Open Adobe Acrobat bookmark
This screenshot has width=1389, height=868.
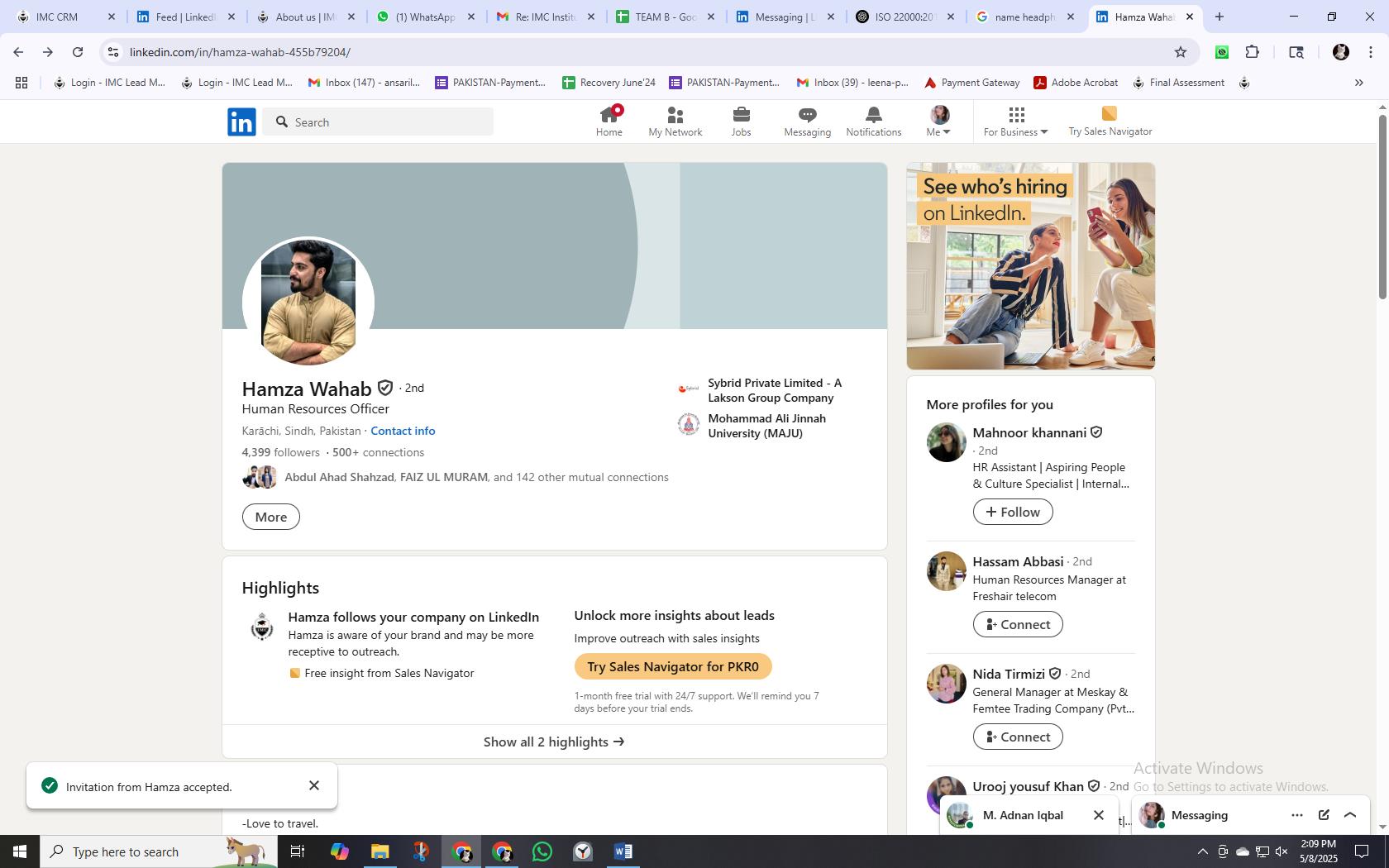(1076, 83)
